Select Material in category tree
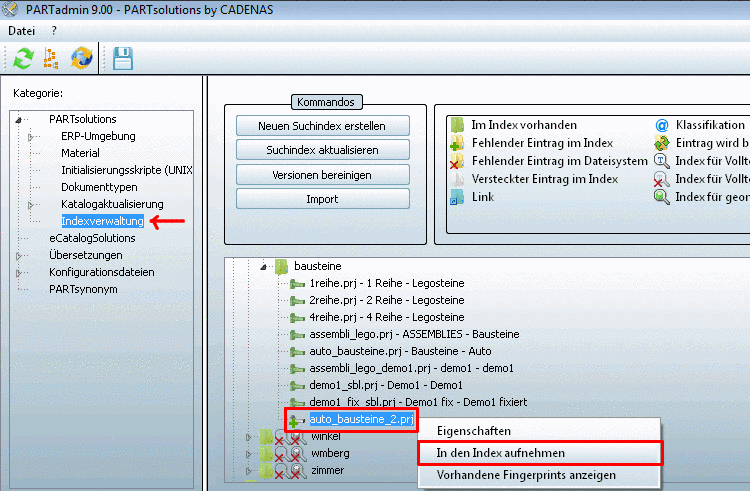The width and height of the screenshot is (750, 491). (80, 153)
